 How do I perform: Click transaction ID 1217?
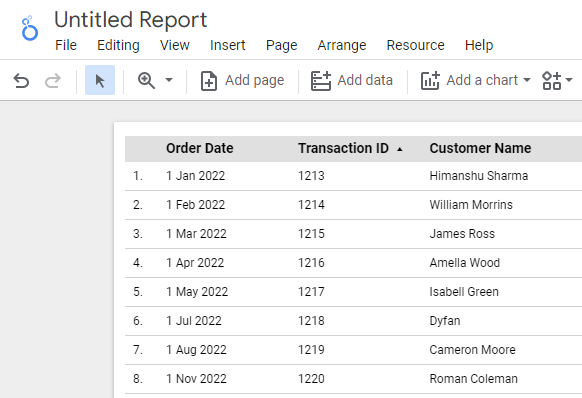coord(311,291)
